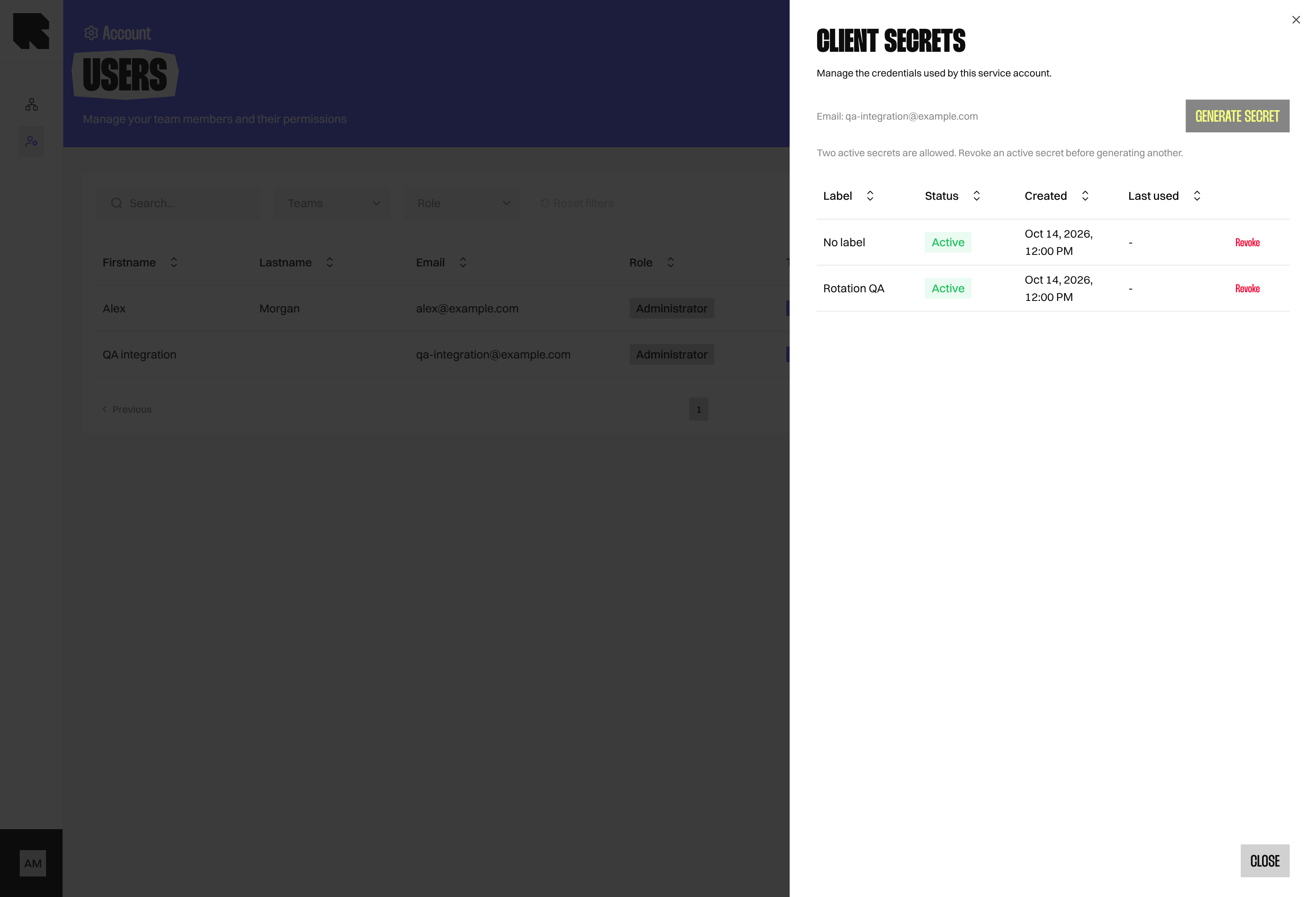Sort secrets by the Created column arrows
This screenshot has width=1316, height=897.
1084,196
